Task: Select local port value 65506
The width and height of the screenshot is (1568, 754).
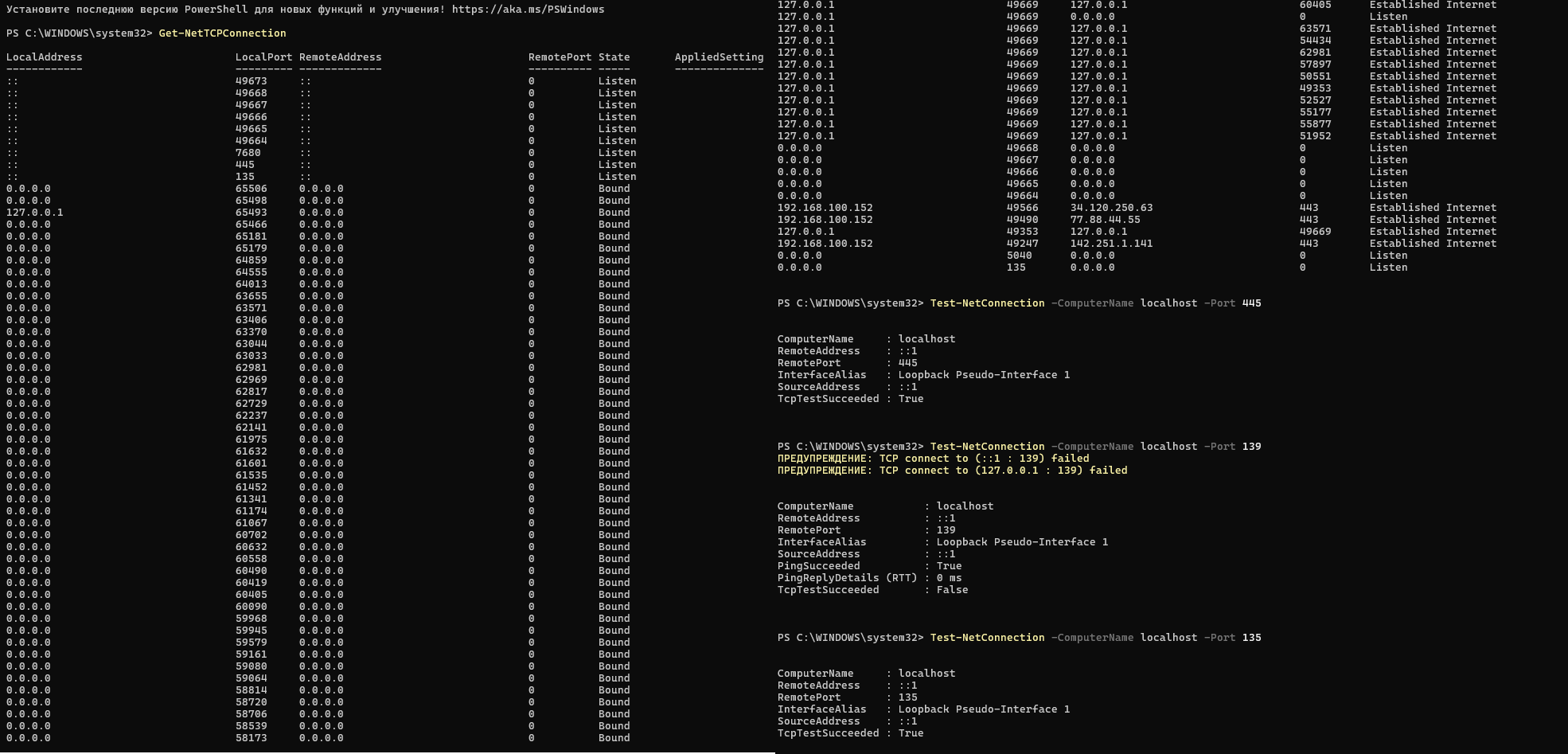Action: pyautogui.click(x=252, y=189)
